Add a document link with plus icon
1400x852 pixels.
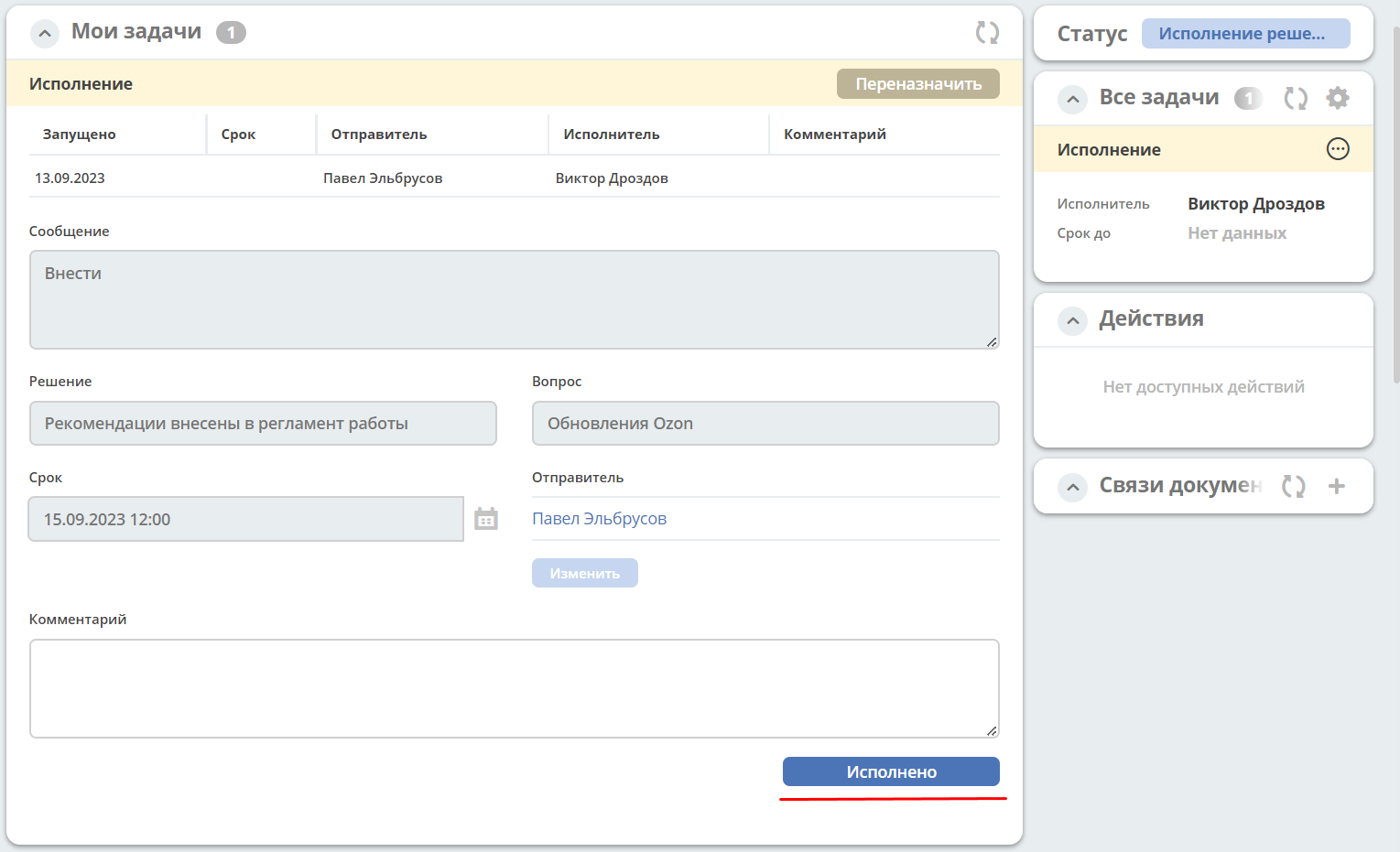(x=1337, y=486)
